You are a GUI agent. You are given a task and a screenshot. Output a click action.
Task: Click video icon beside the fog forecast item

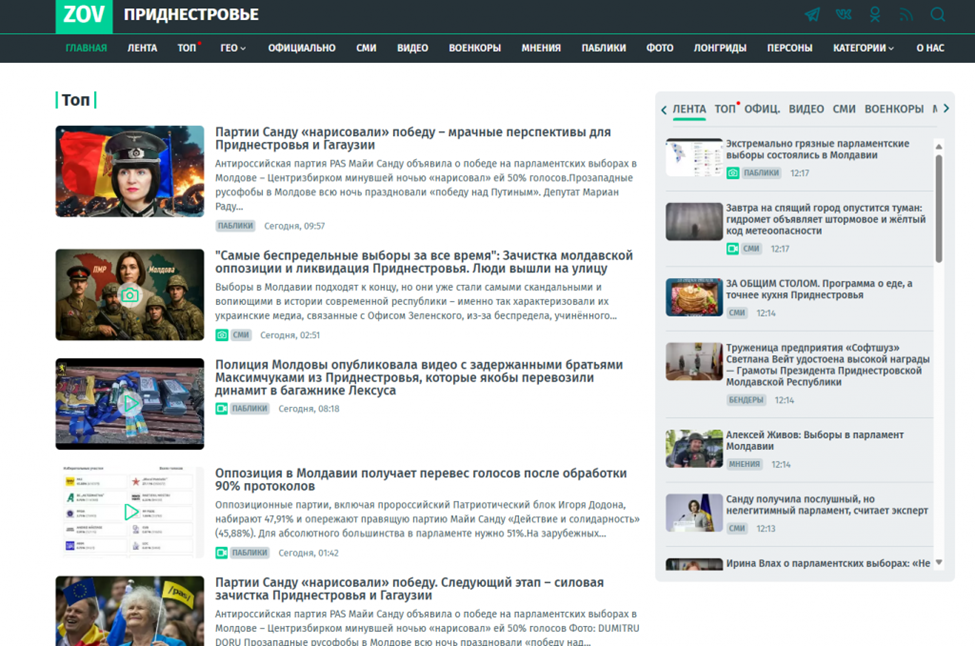pos(733,248)
